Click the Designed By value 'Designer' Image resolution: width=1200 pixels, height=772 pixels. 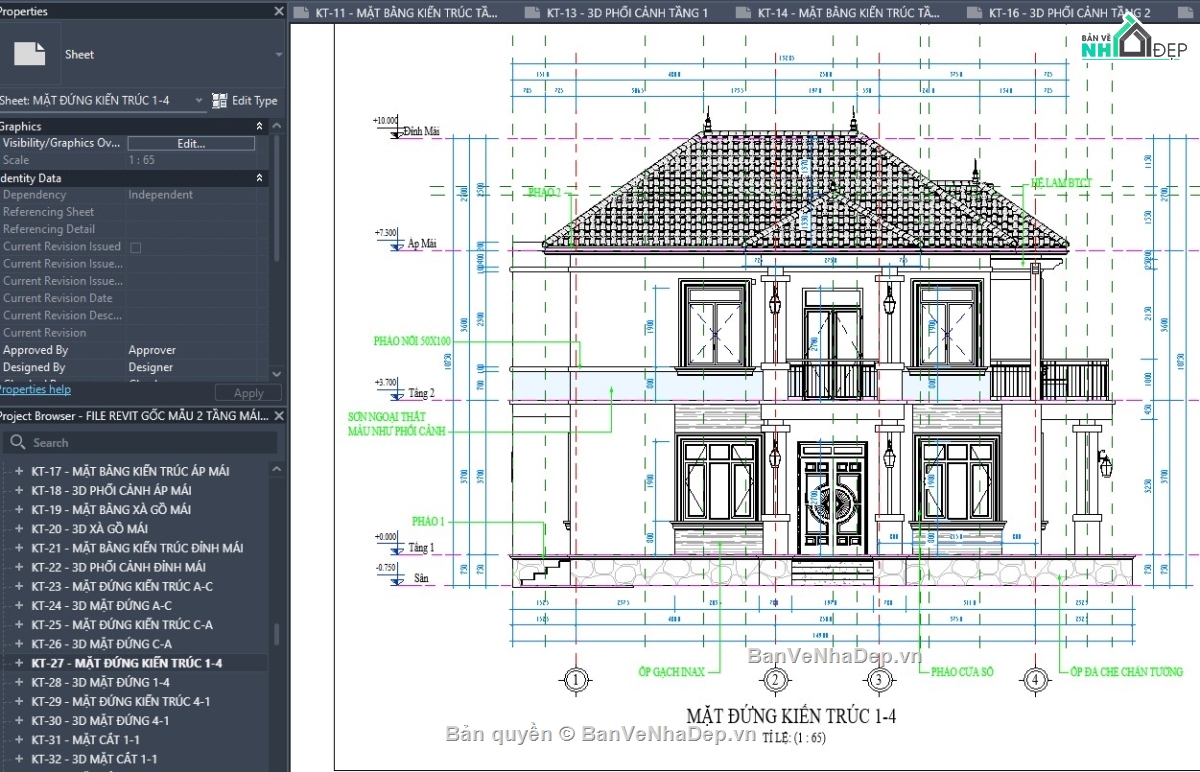click(x=151, y=367)
